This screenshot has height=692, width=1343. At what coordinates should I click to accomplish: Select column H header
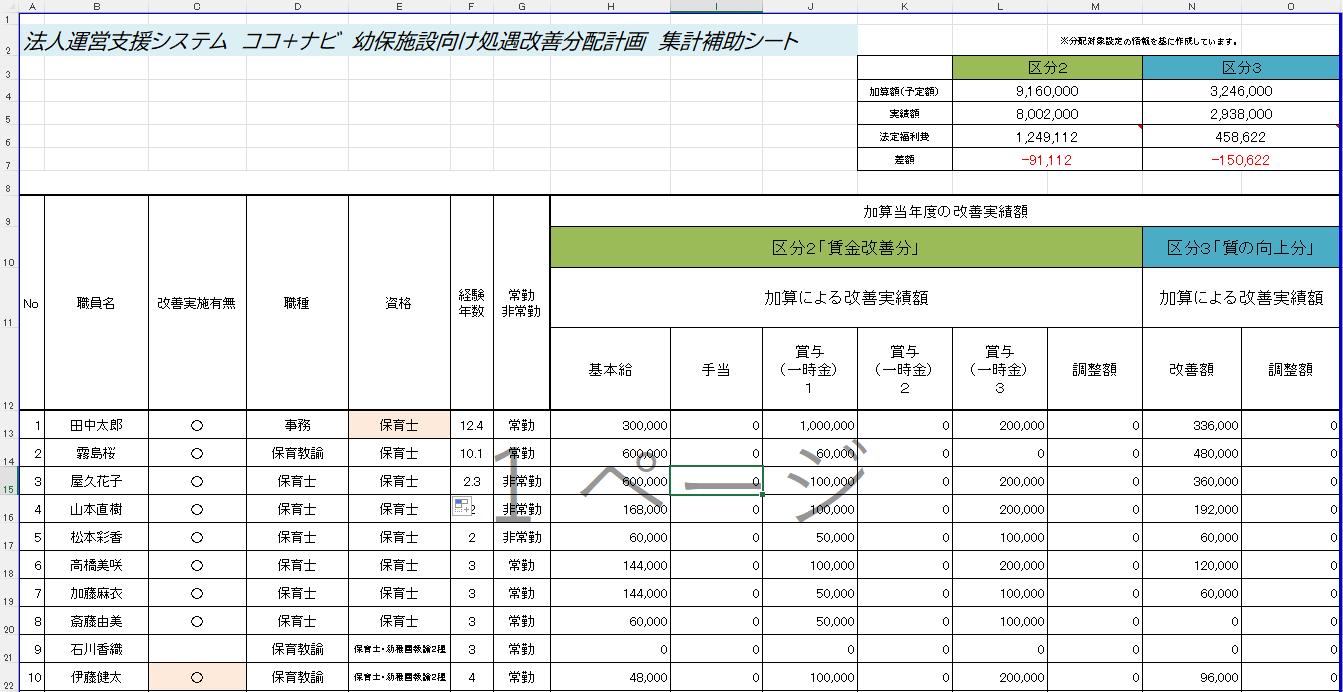610,6
